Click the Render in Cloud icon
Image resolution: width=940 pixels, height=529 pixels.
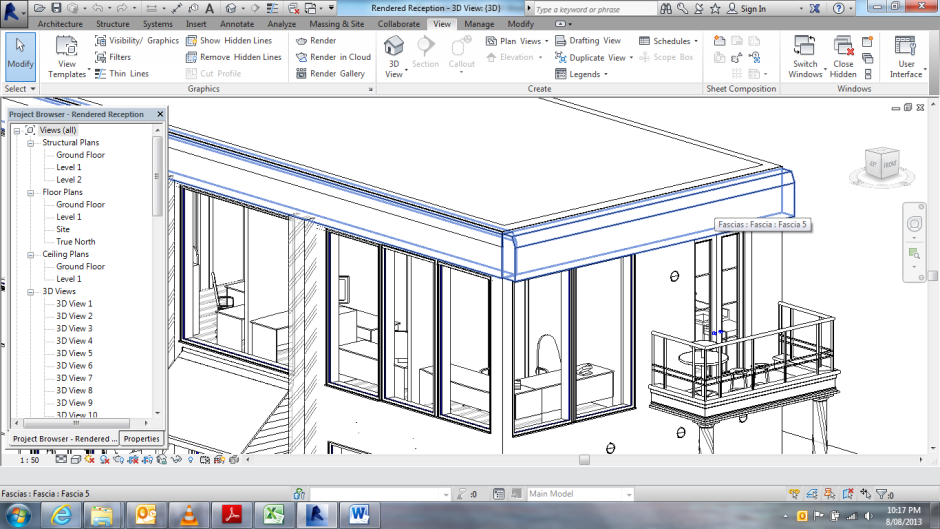click(301, 57)
